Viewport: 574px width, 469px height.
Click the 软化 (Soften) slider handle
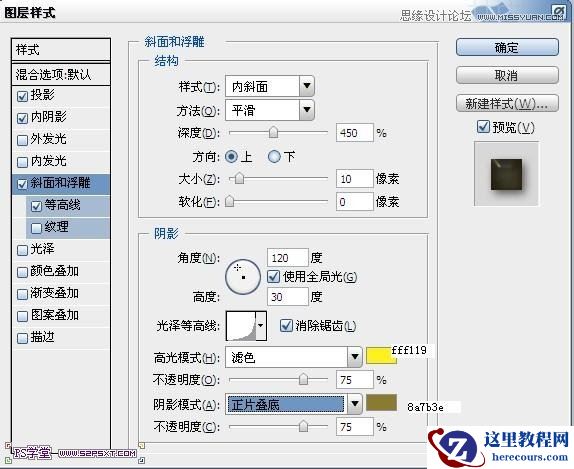point(229,201)
